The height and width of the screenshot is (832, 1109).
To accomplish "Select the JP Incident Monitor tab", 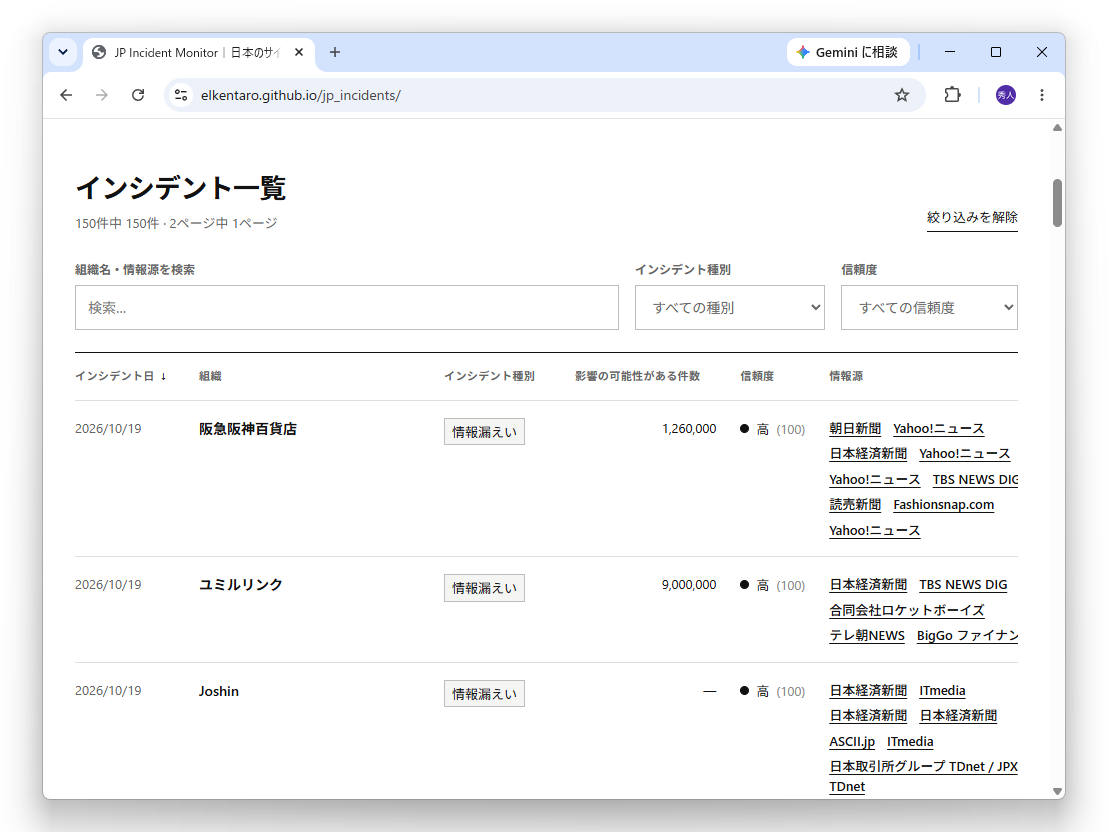I will click(x=198, y=52).
